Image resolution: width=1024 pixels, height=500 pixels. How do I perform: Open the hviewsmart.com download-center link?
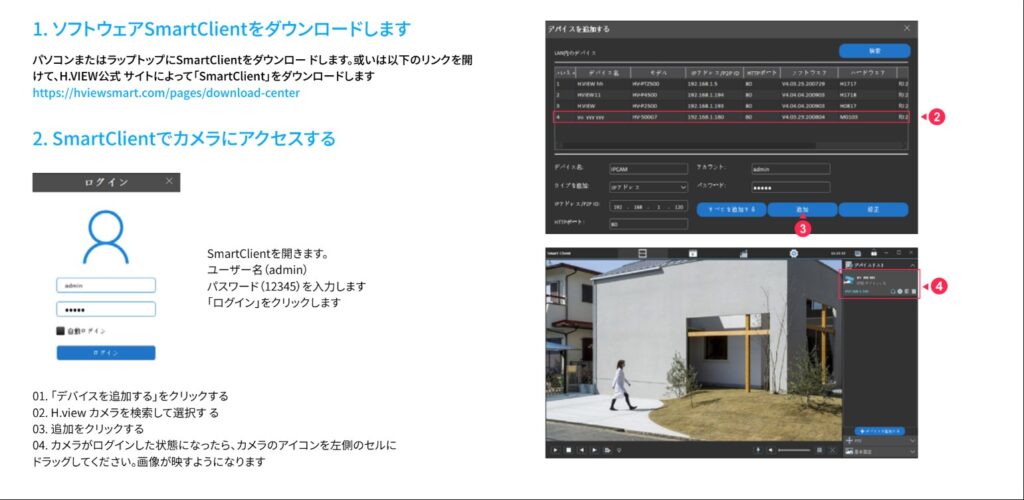point(166,93)
